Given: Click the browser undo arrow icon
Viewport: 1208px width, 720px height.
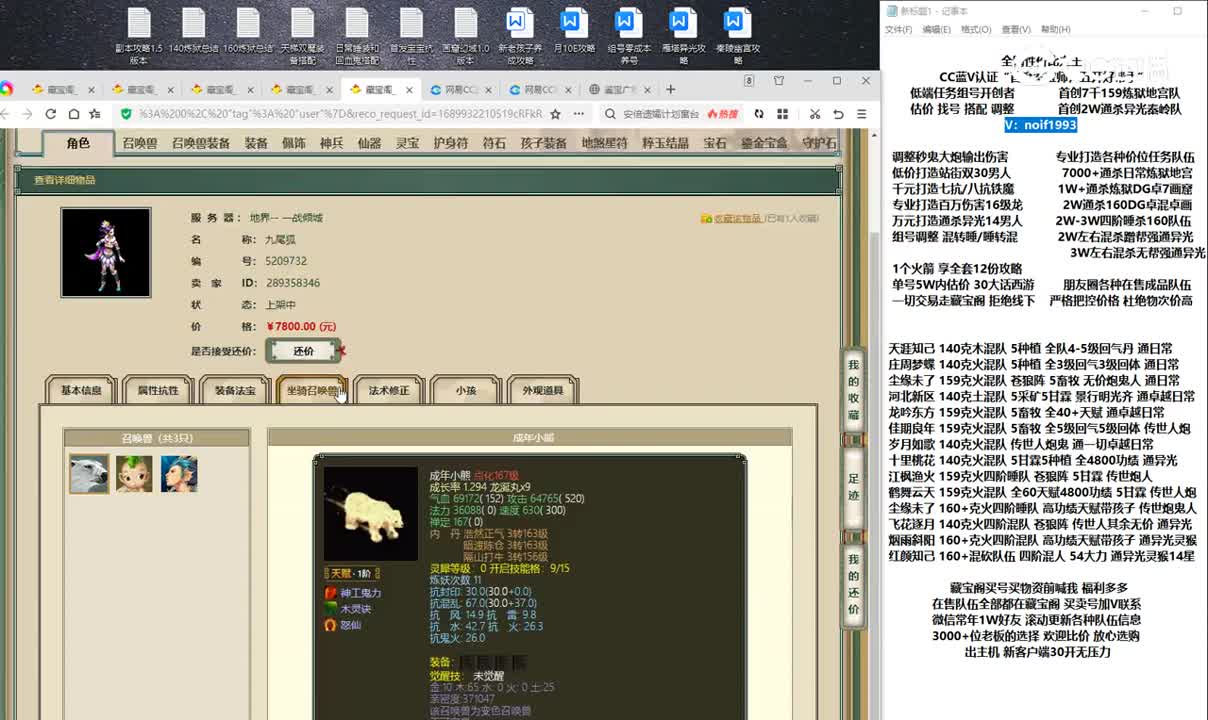Looking at the screenshot, I should 838,114.
